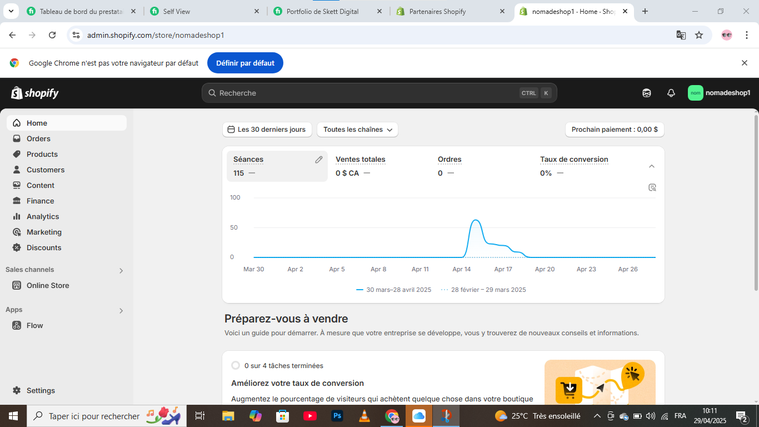Open the tab search dropdown arrow
The width and height of the screenshot is (759, 427).
11,11
